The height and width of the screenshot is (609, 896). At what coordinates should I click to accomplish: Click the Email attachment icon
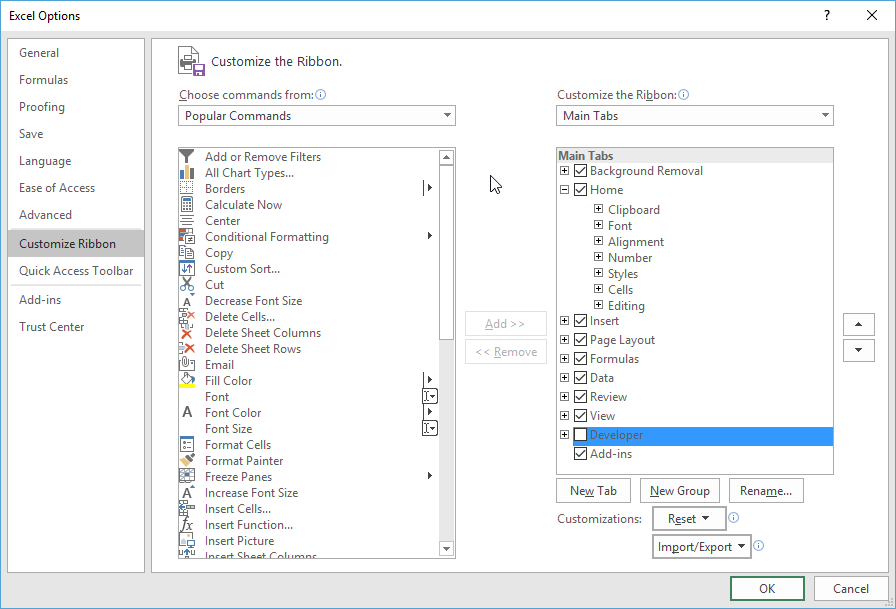(186, 364)
